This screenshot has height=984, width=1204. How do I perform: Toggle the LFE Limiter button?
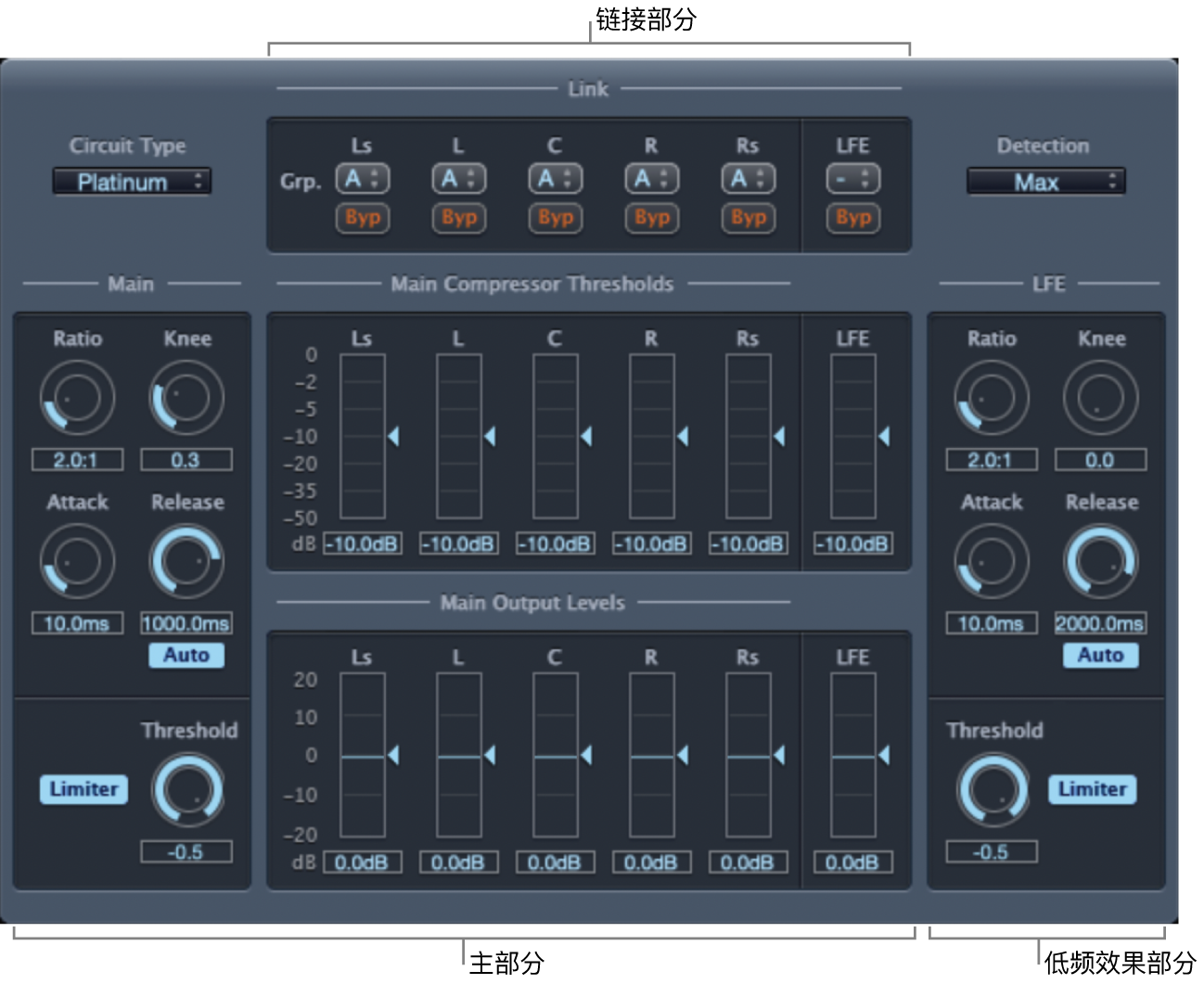[1092, 789]
